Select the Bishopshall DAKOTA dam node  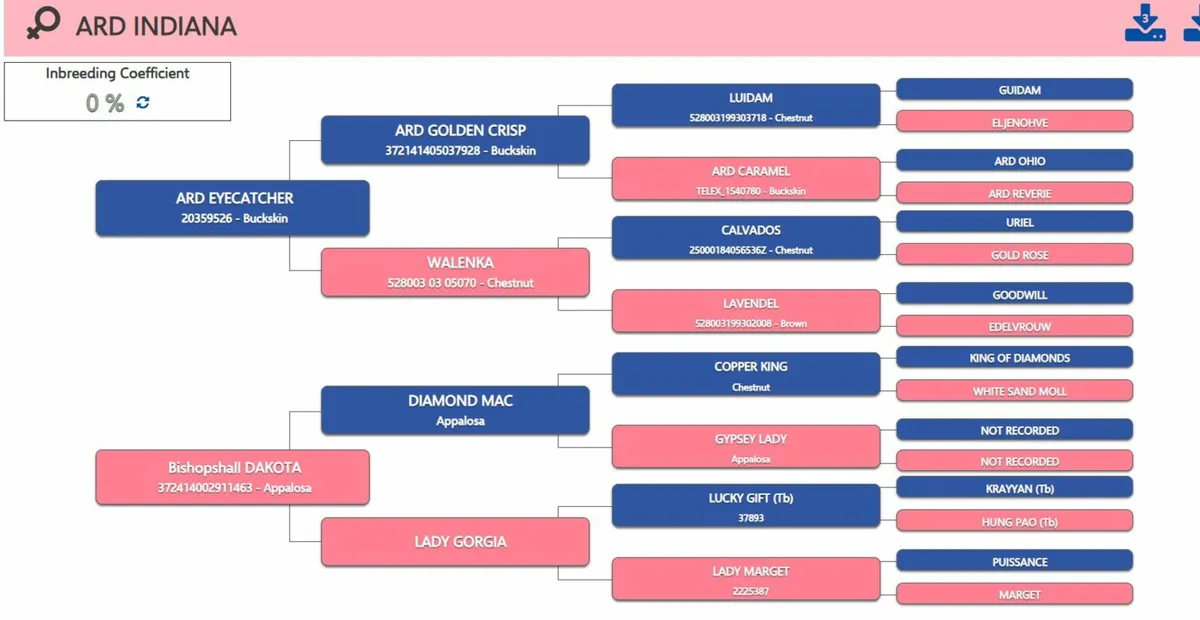(232, 477)
